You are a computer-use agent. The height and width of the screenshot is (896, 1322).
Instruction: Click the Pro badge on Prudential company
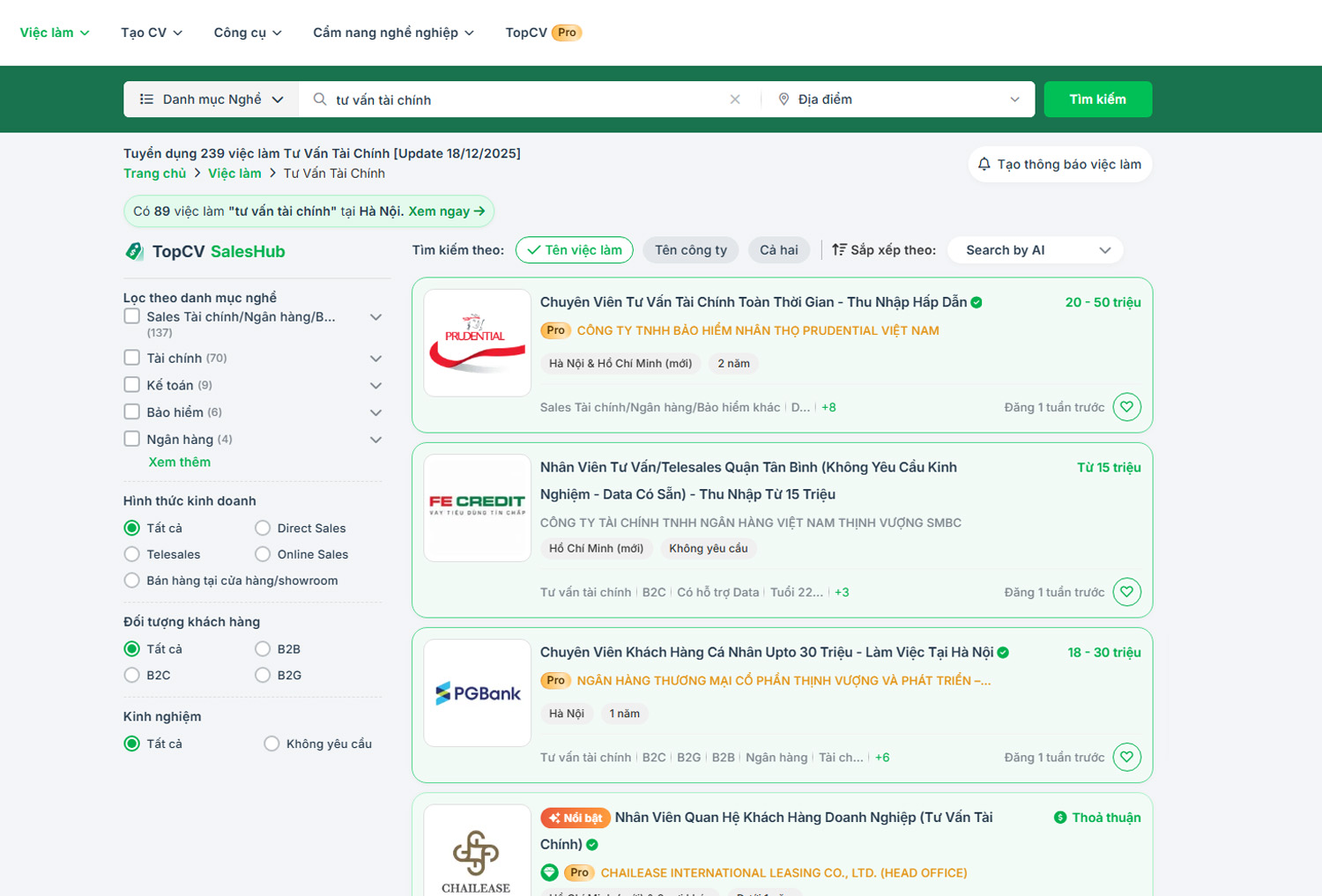tap(555, 330)
